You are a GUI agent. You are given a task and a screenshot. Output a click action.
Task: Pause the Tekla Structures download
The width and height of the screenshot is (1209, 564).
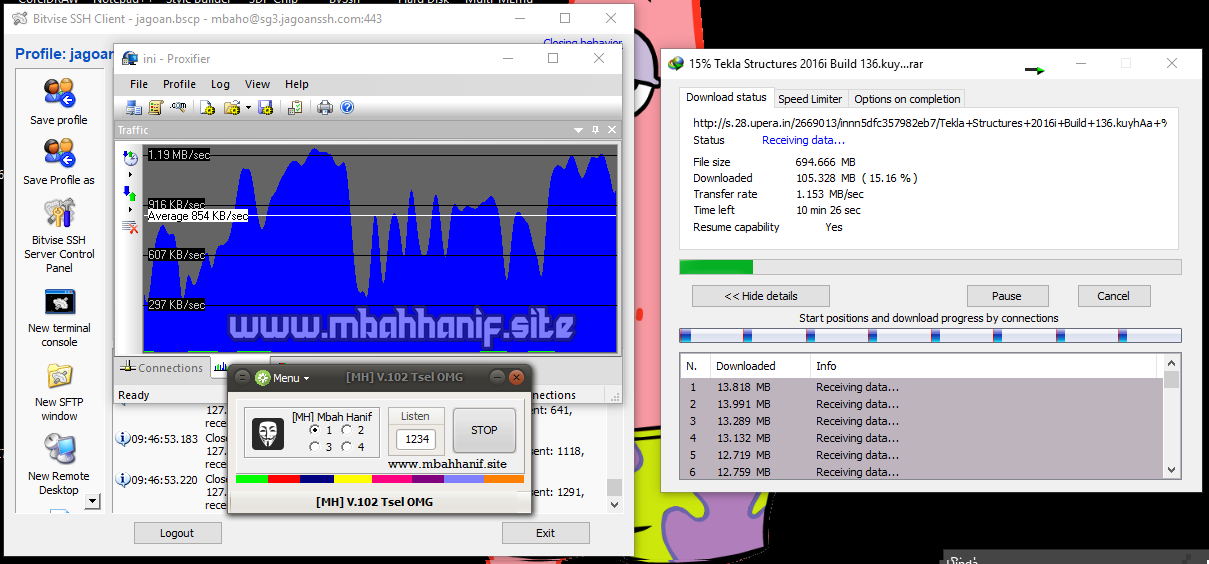click(x=1007, y=296)
